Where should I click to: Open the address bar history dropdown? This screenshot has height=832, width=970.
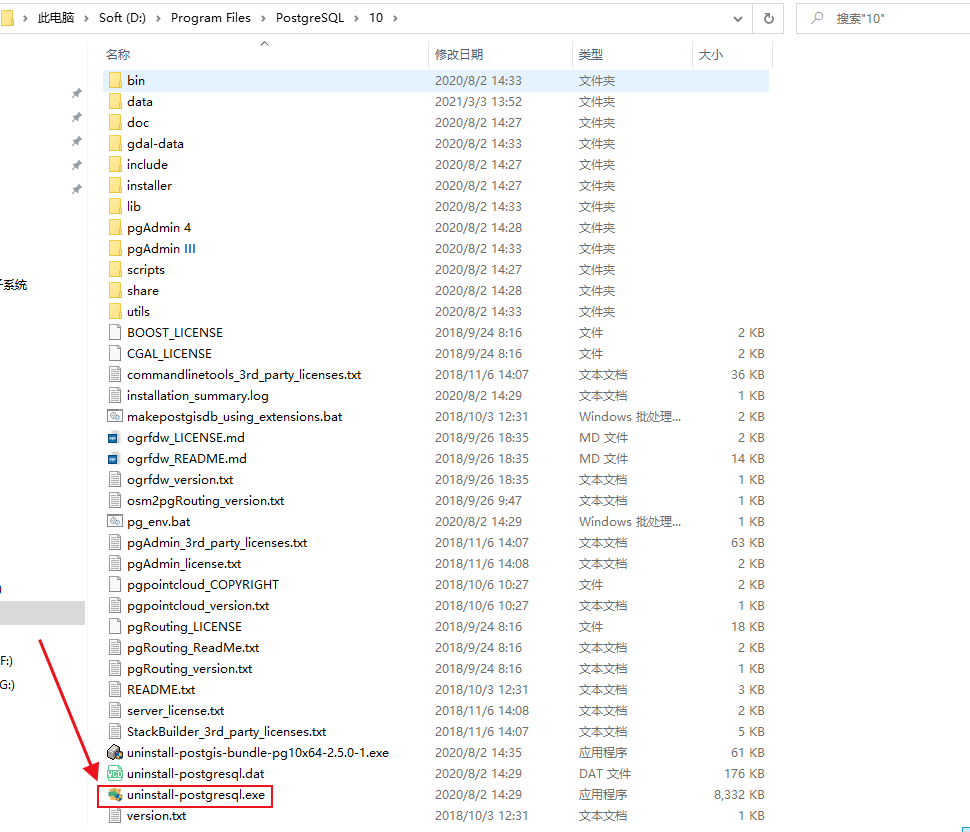[x=737, y=18]
